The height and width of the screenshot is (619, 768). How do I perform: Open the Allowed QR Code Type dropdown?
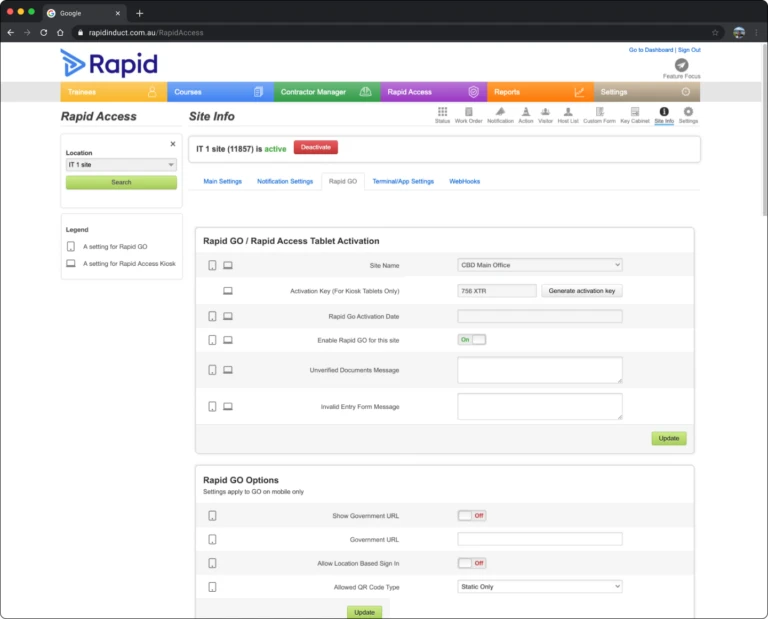(x=540, y=587)
